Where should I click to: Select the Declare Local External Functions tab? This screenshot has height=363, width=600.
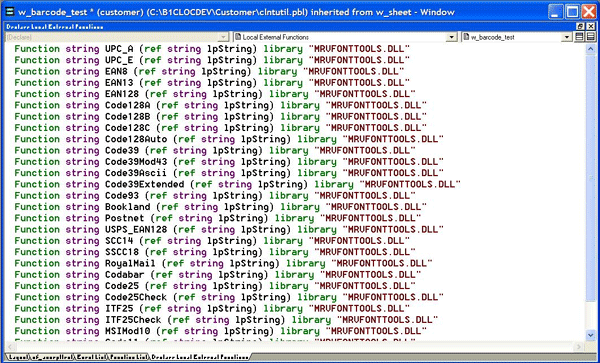(199, 357)
